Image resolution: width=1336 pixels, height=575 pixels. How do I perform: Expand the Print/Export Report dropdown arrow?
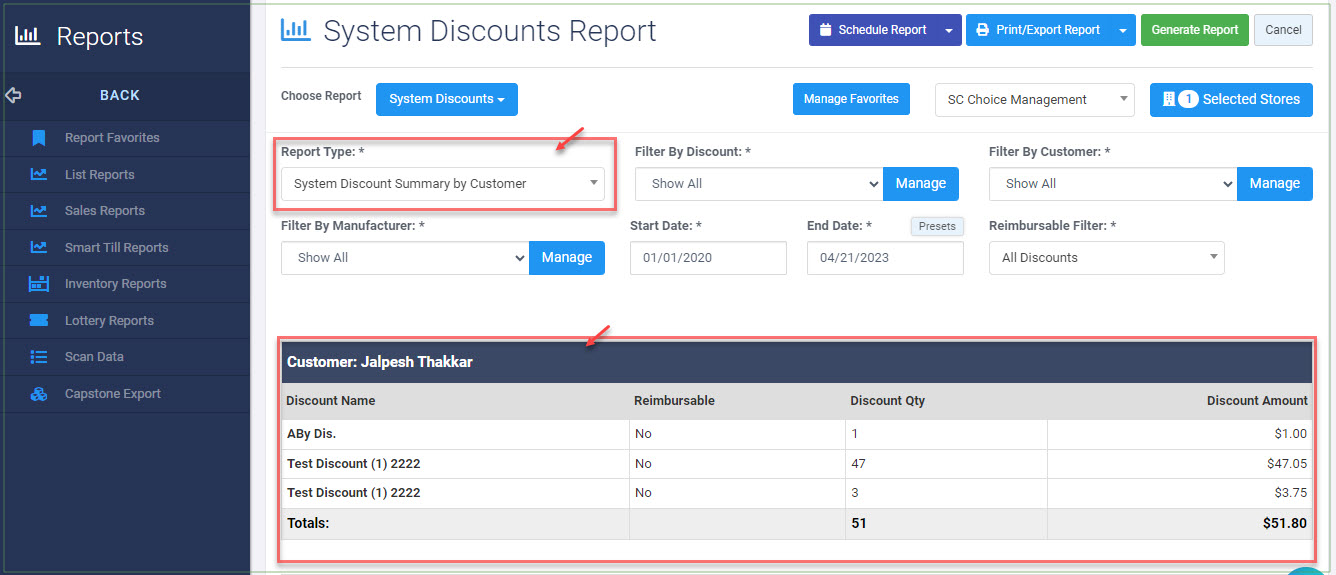pyautogui.click(x=1124, y=30)
